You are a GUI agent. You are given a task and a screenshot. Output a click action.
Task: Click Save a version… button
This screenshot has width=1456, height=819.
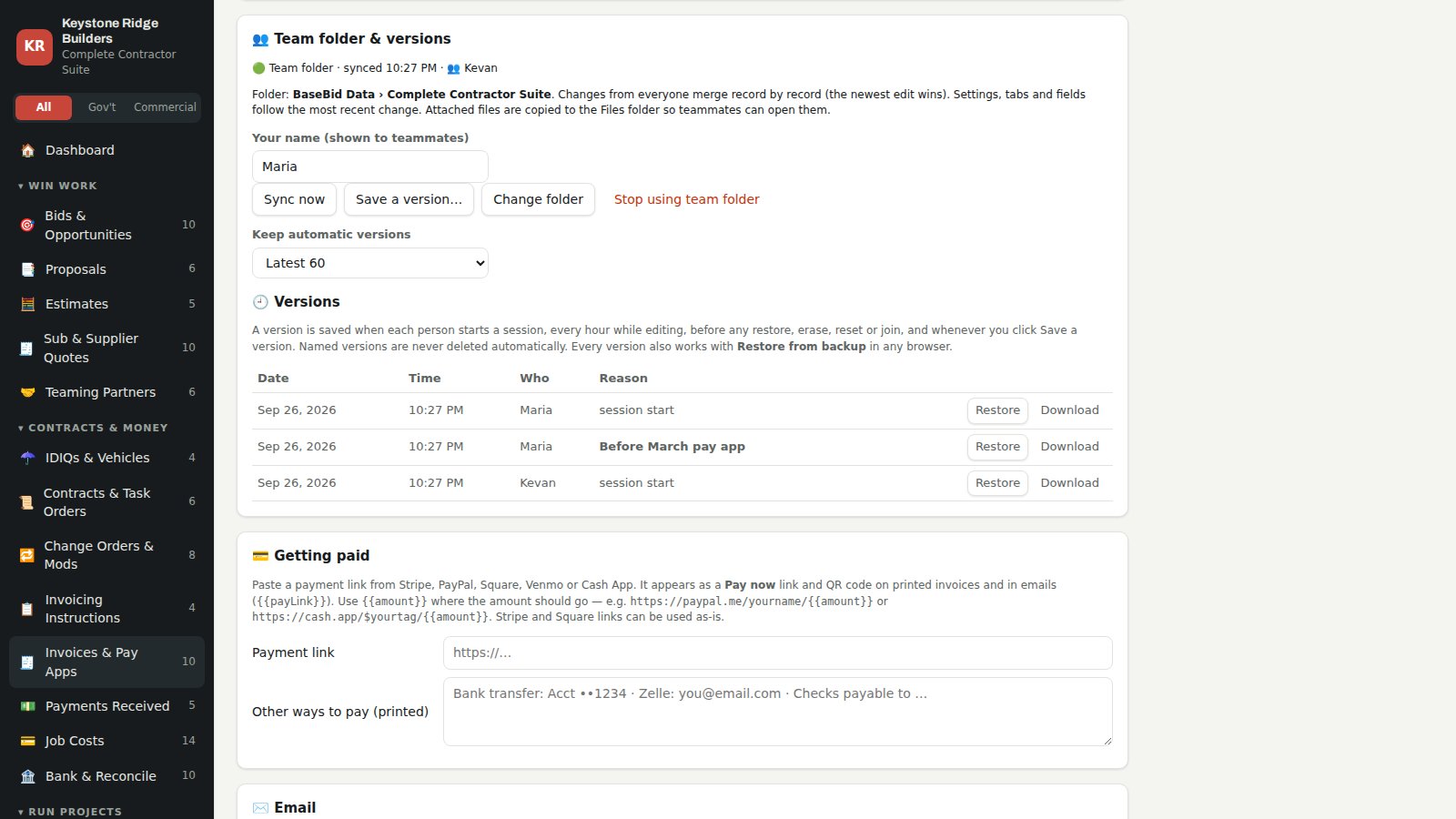(x=409, y=199)
